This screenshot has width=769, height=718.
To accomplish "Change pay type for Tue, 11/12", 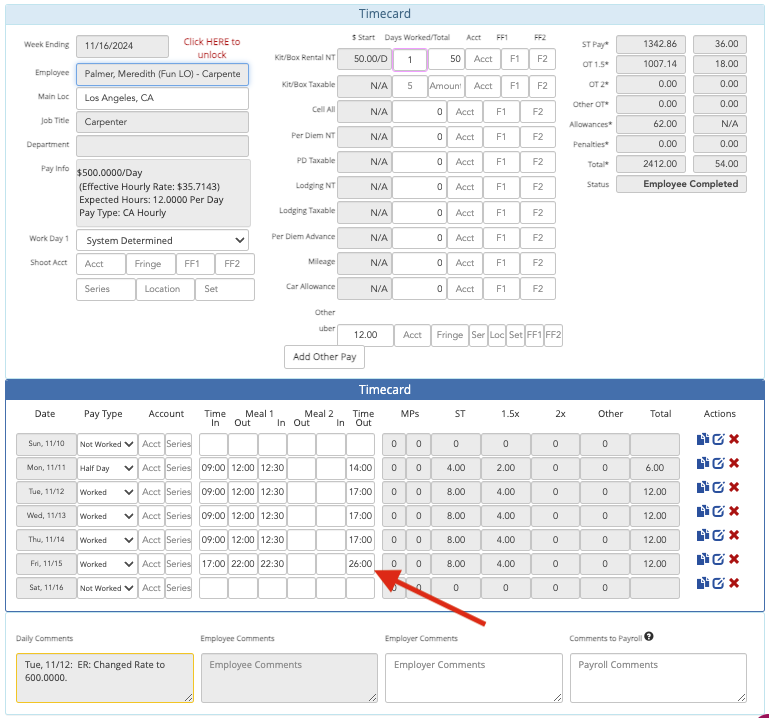I will coord(107,492).
